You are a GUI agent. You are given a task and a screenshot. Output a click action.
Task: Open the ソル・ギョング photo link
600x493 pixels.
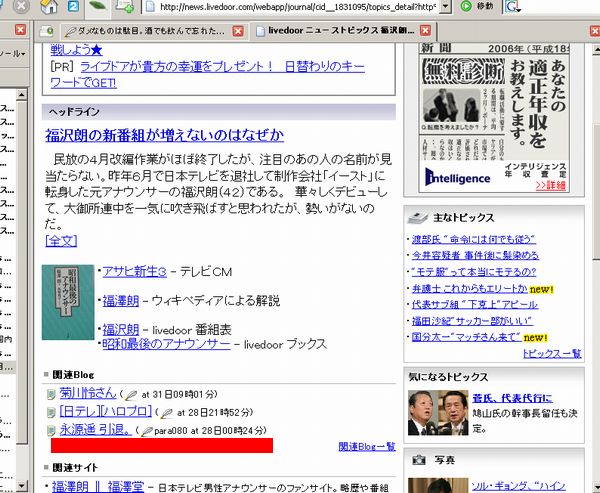[518, 486]
